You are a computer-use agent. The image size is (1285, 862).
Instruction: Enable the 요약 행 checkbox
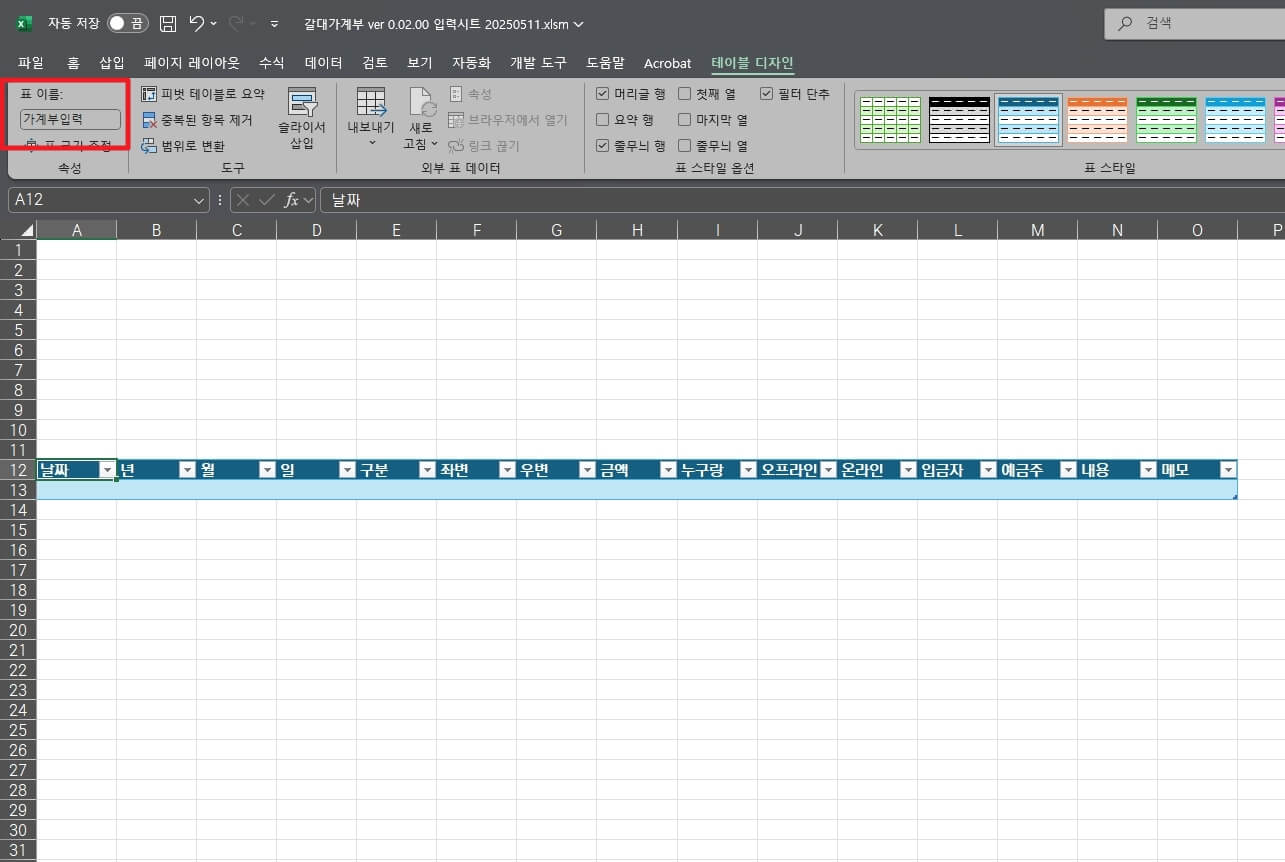(603, 120)
